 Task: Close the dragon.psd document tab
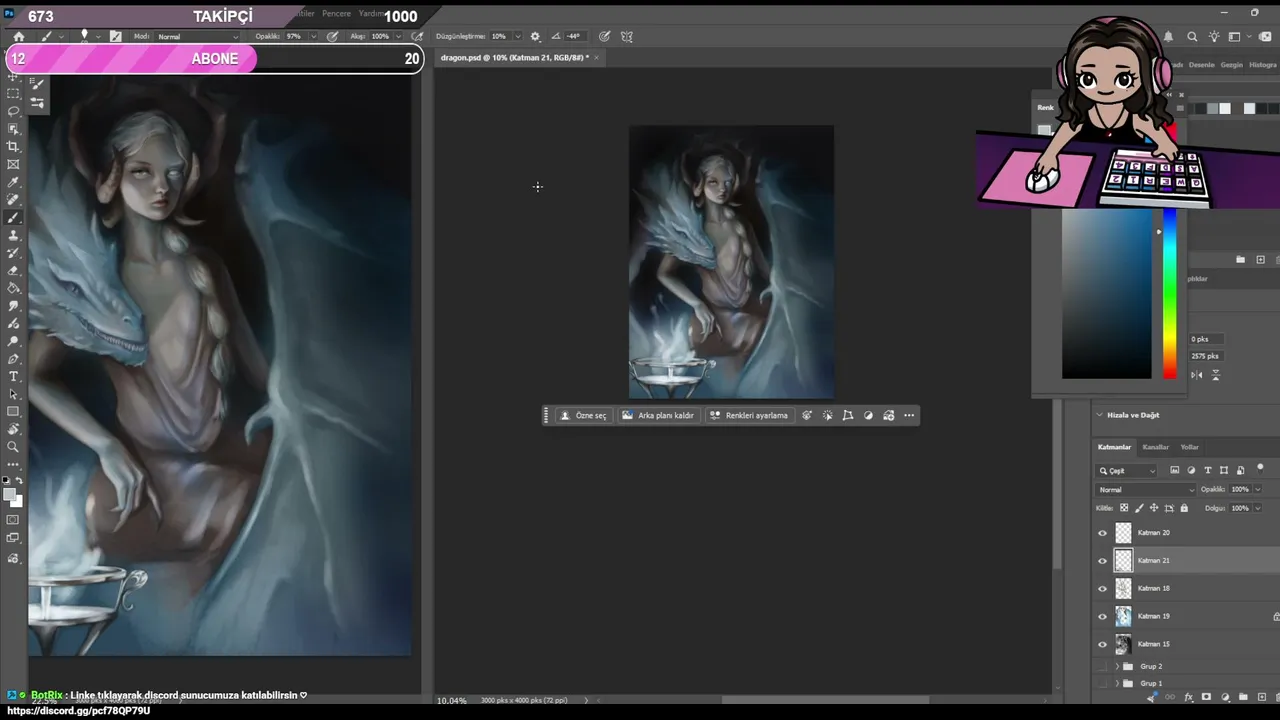[x=597, y=58]
